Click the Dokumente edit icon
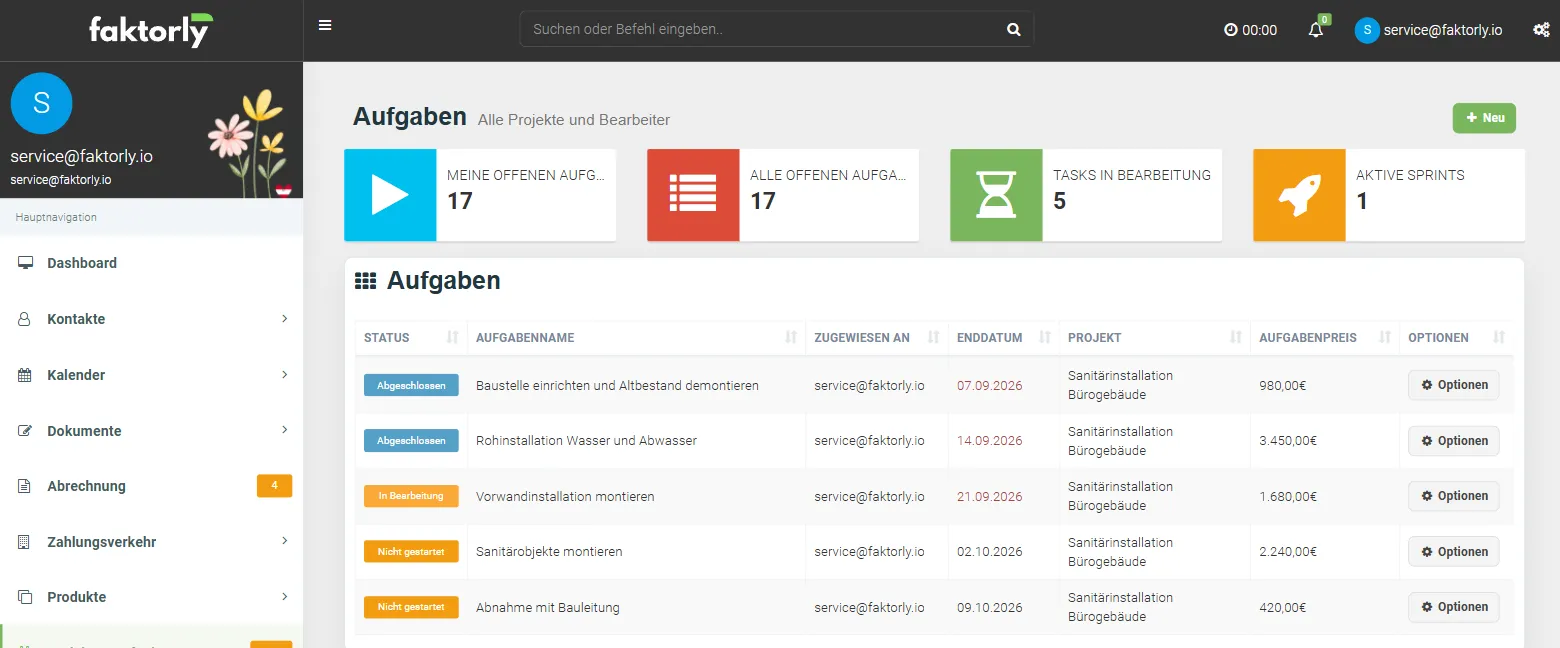 pos(25,431)
